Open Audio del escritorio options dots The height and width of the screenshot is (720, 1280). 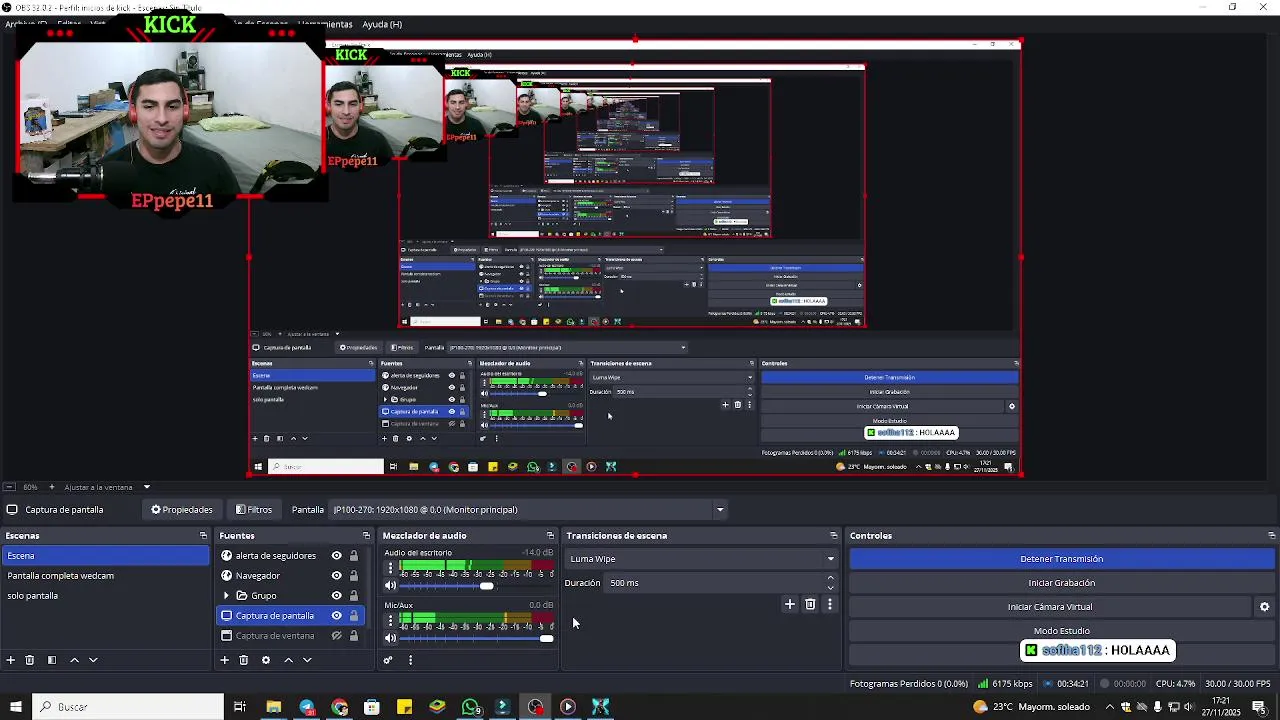tap(390, 569)
